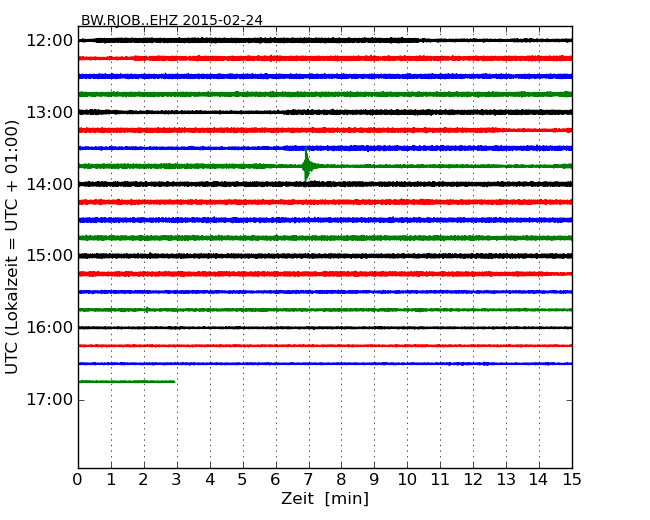Viewport: 650px width, 520px height.
Task: Click the 11 minute tick label
Action: click(440, 480)
